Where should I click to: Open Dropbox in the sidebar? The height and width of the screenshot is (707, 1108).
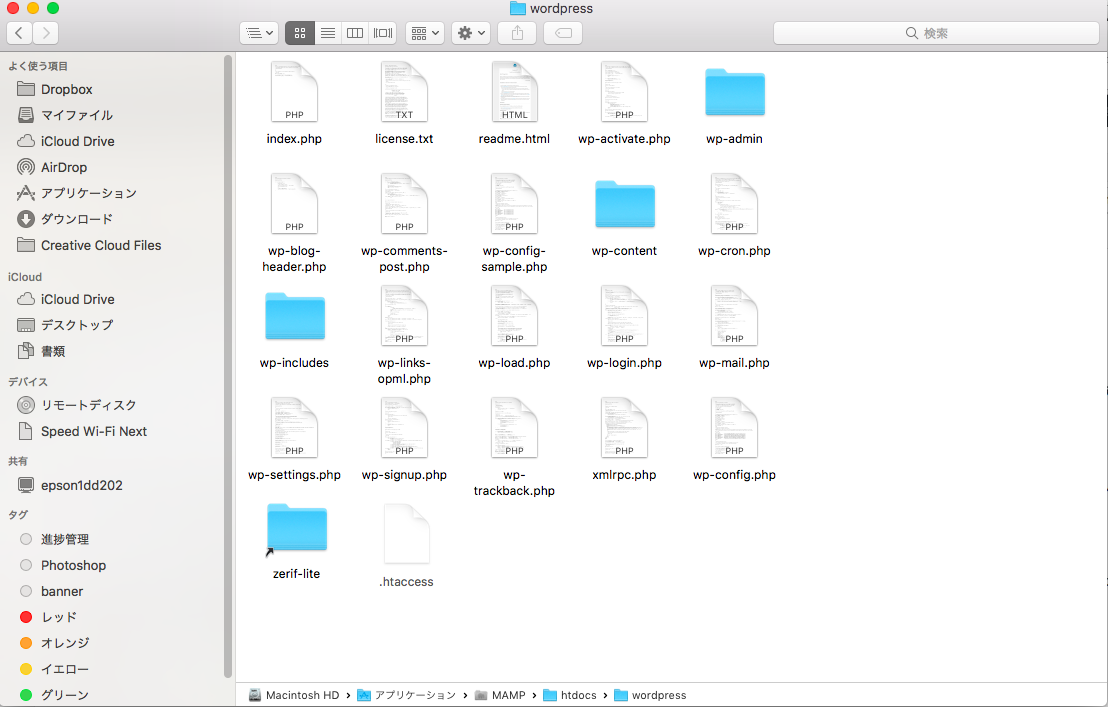click(66, 89)
